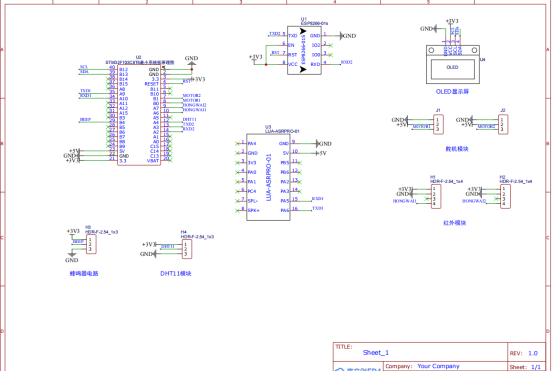
Task: Click the J1 servo connector symbol
Action: point(438,124)
